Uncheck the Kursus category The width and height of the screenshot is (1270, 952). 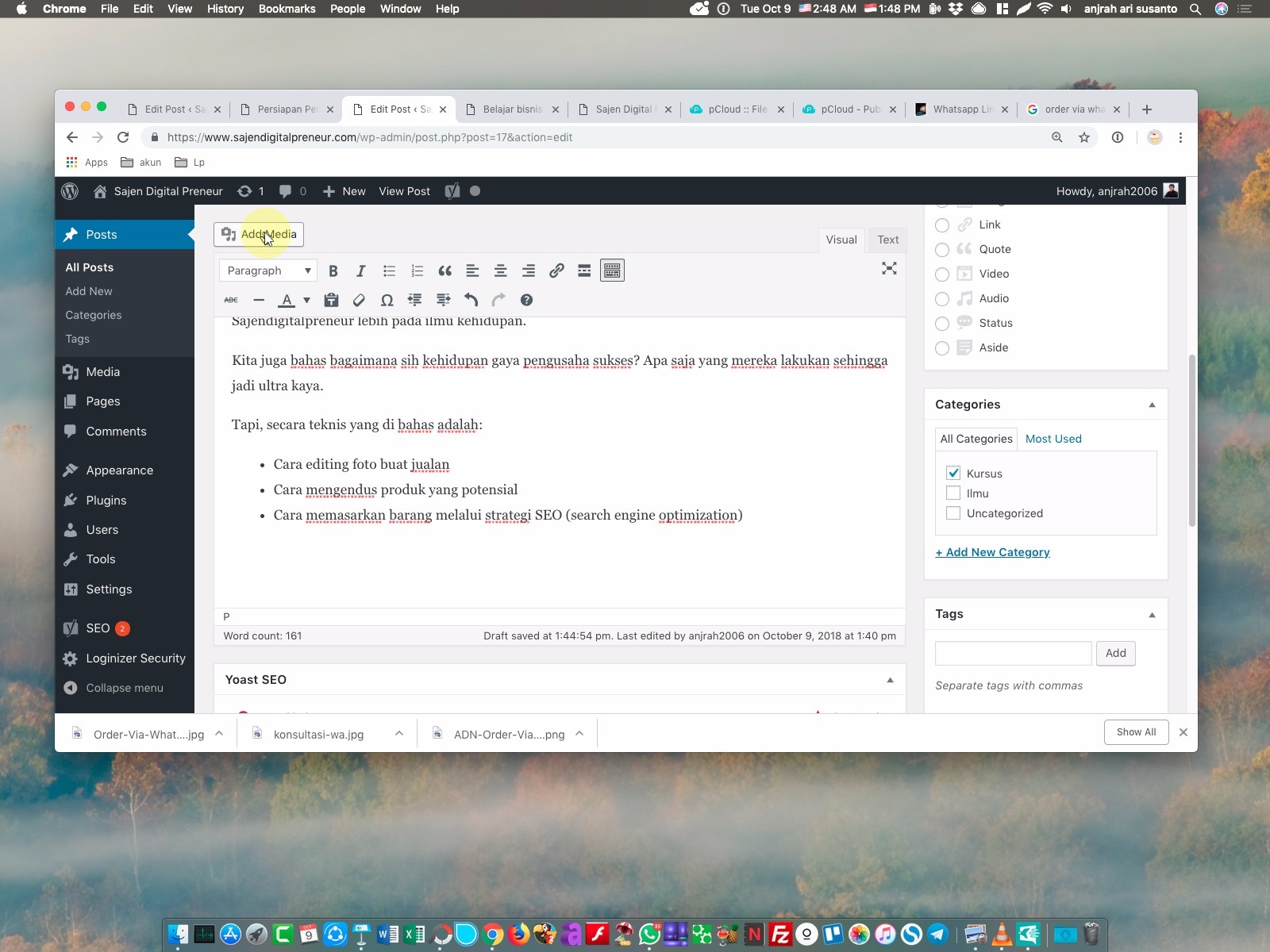click(x=953, y=473)
